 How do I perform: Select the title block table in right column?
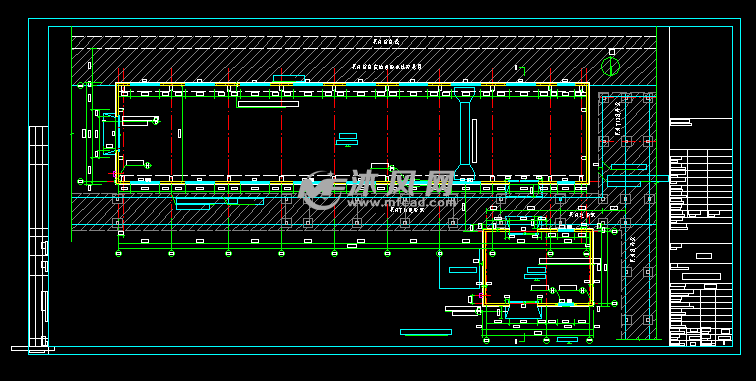click(701, 232)
